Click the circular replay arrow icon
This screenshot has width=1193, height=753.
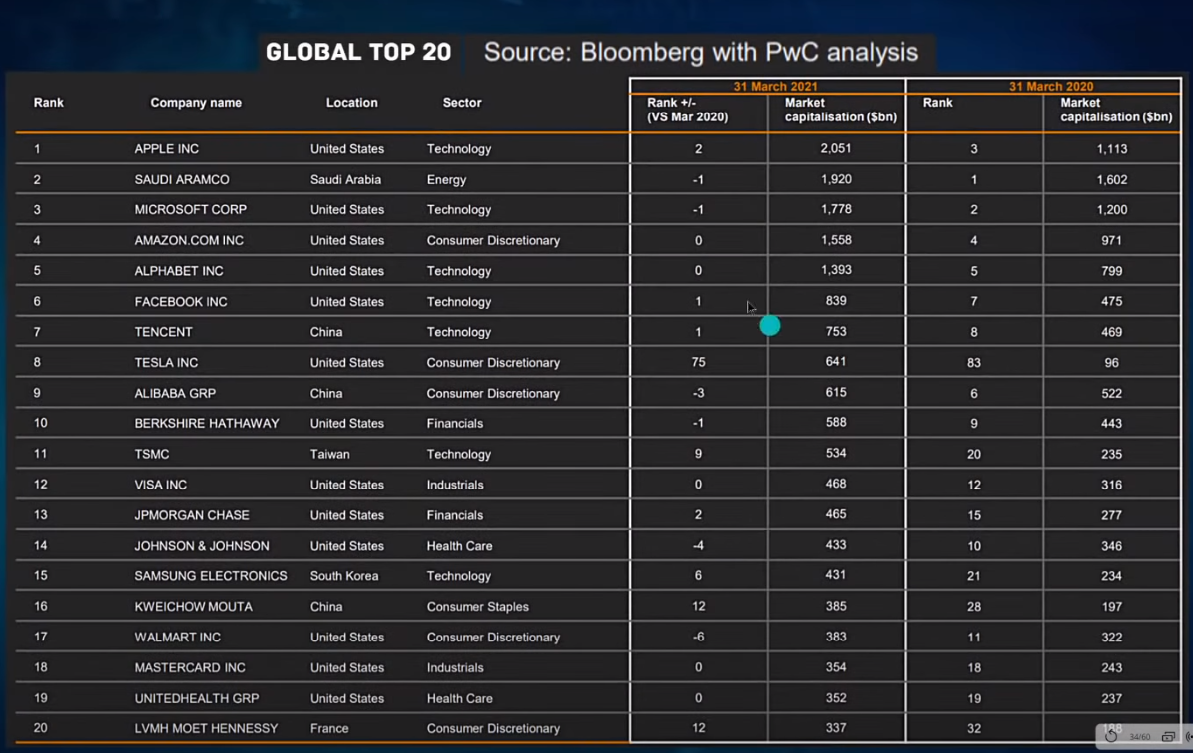[x=1112, y=736]
